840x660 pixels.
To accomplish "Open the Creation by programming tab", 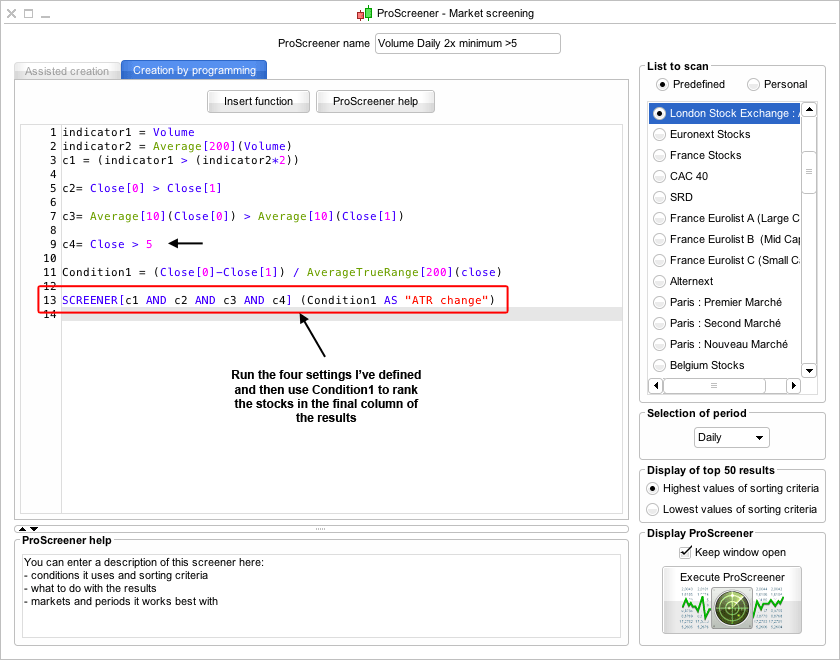I will point(194,70).
